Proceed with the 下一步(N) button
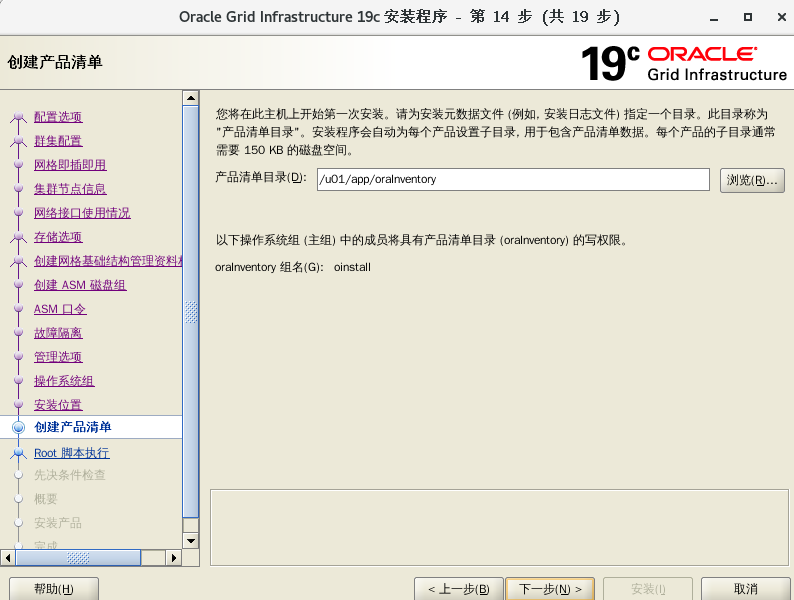 550,589
